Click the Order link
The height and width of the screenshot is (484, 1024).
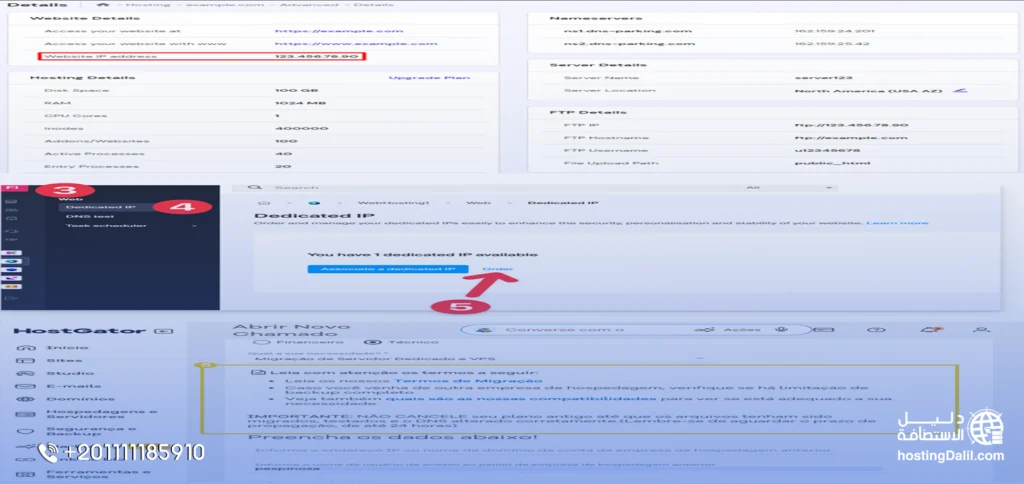point(497,269)
